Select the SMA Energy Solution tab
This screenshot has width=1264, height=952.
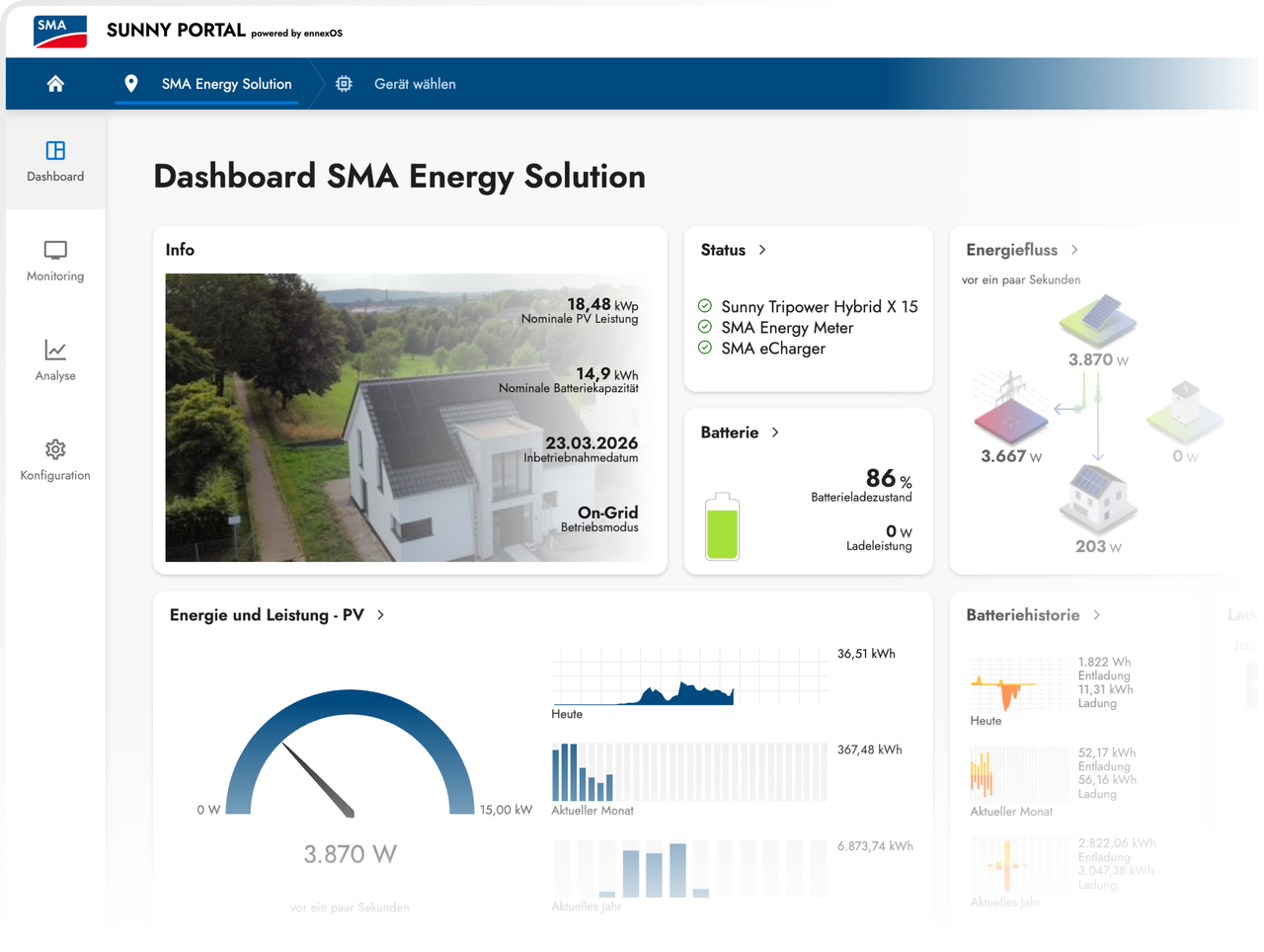[226, 84]
